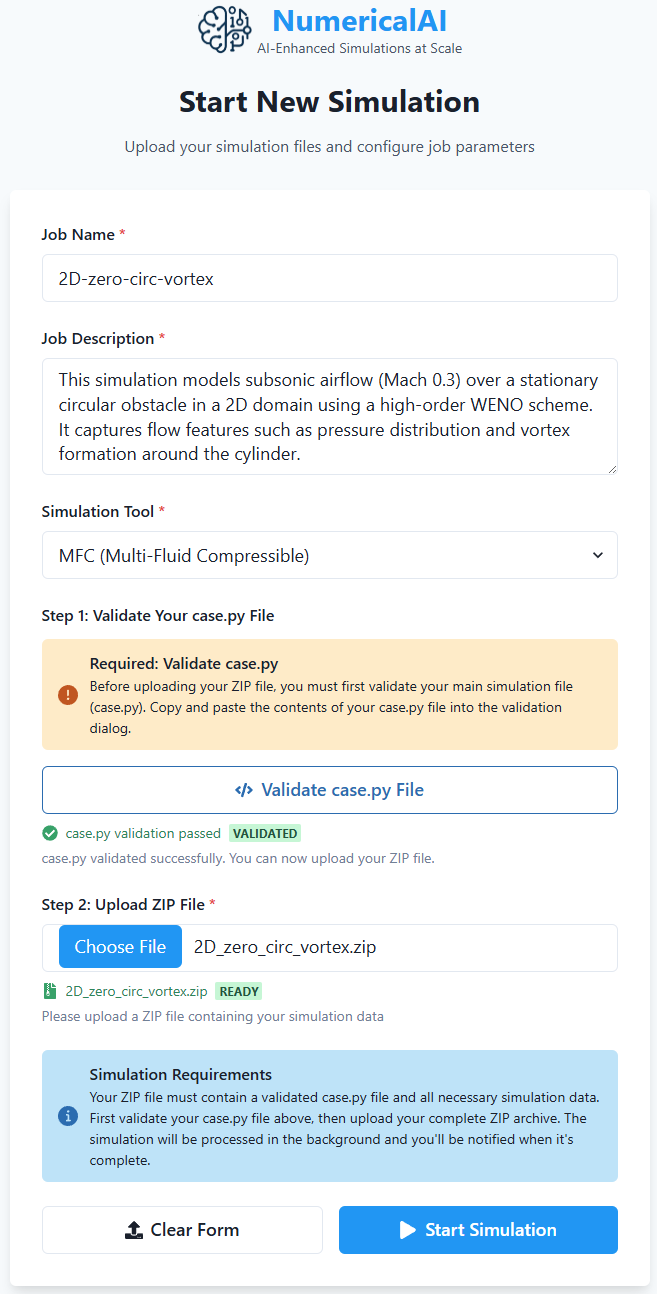Click inside the Job Description textarea
Image resolution: width=657 pixels, height=1294 pixels.
point(330,416)
